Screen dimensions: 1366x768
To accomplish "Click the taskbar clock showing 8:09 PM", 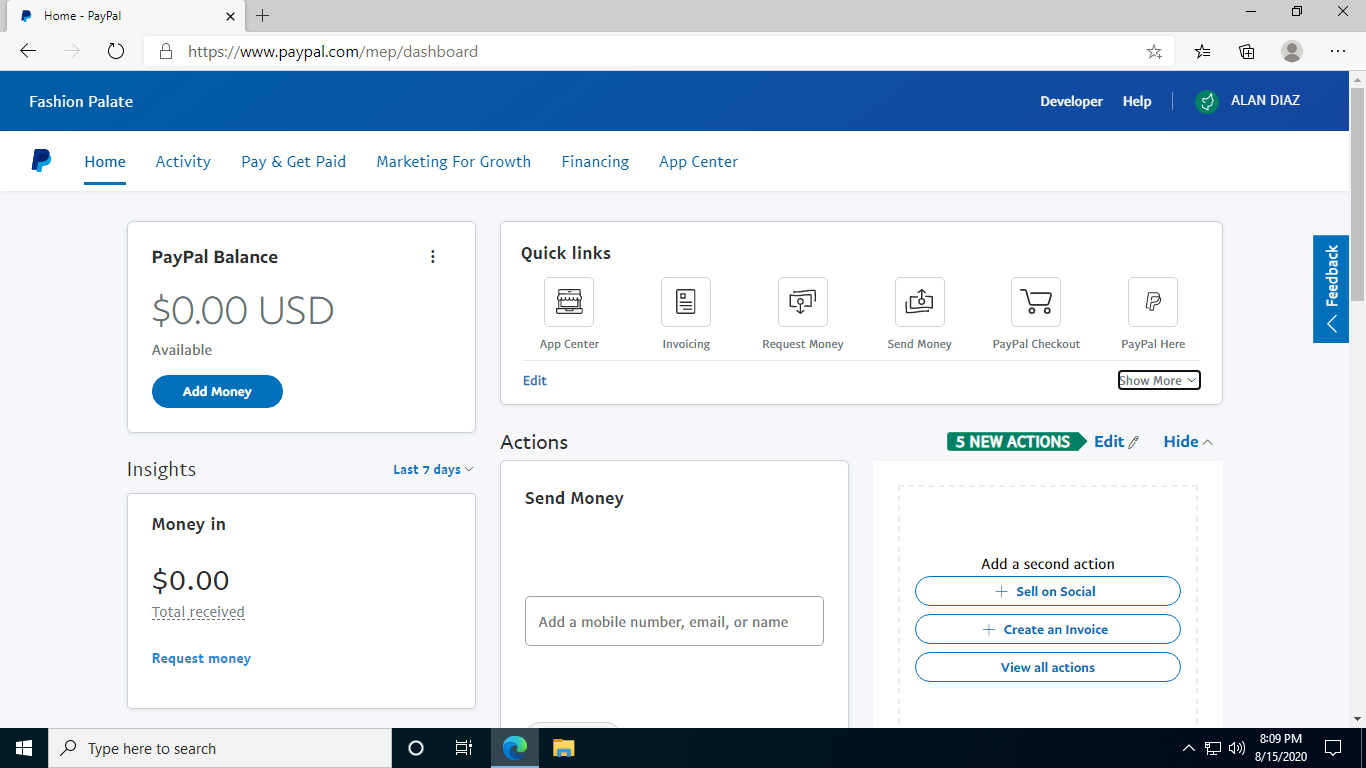I will (1281, 748).
